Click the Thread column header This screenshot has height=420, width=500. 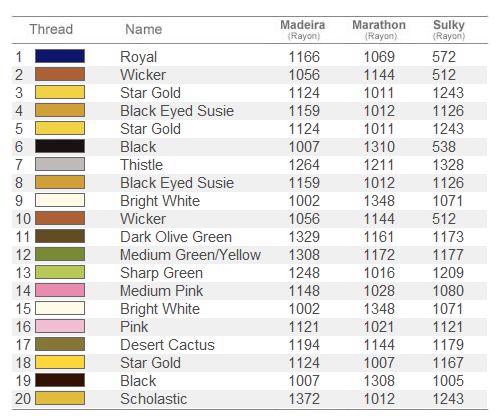[x=51, y=29]
